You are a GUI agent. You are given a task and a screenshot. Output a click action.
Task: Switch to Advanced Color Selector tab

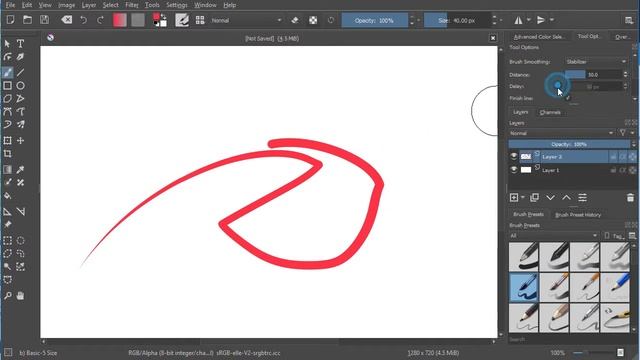pyautogui.click(x=539, y=37)
